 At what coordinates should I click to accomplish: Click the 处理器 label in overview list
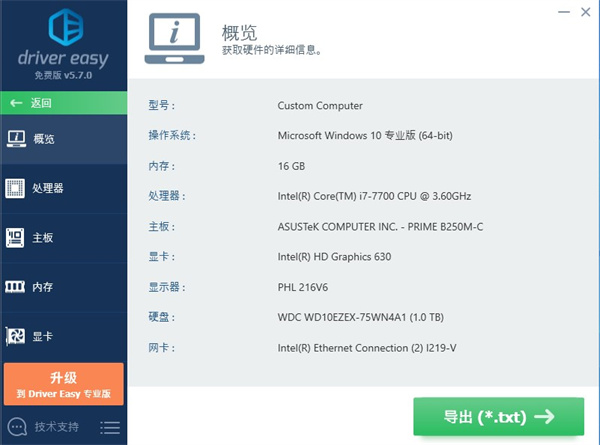[x=167, y=196]
